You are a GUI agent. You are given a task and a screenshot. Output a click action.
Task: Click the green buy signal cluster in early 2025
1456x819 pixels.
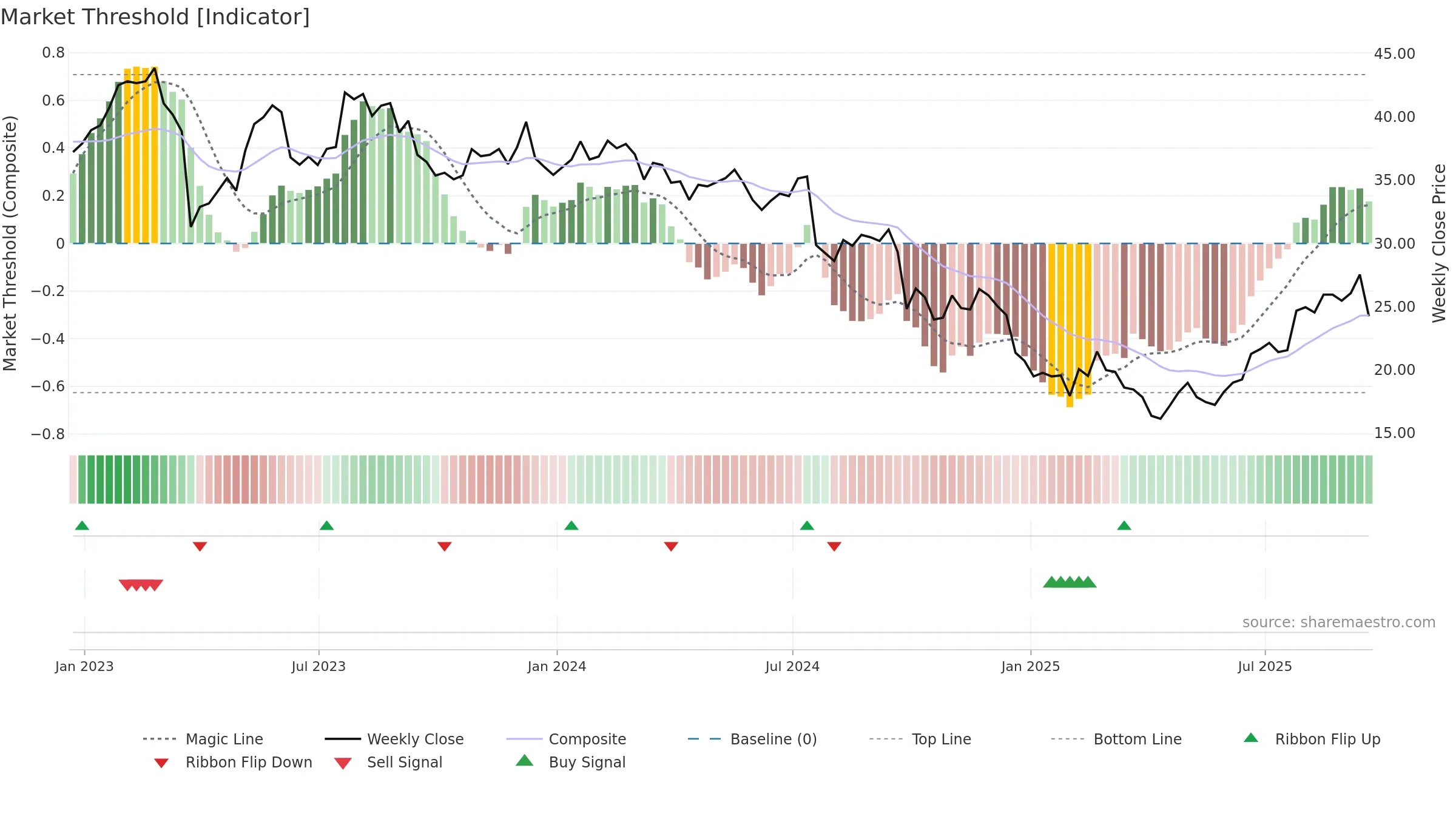(1070, 582)
